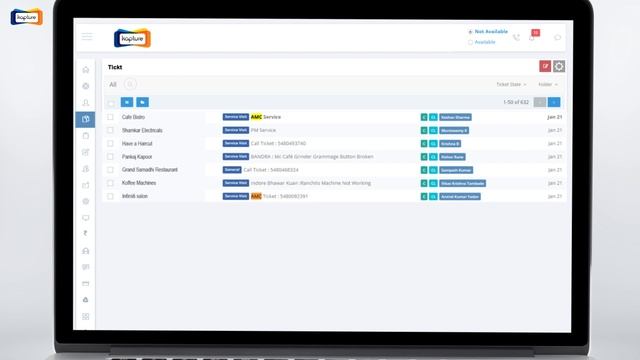Open the Koffee Machines ticket

click(139, 183)
